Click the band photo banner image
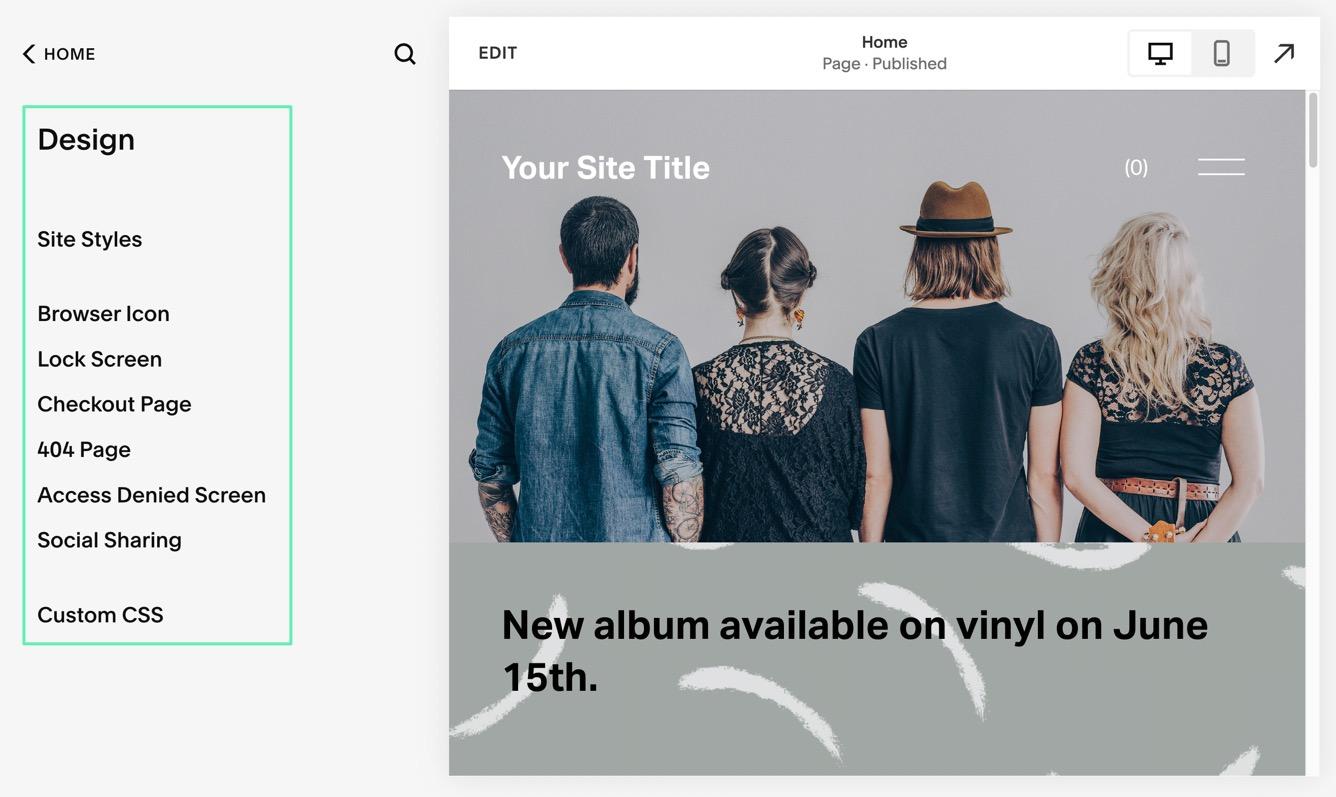The width and height of the screenshot is (1336, 797). (x=876, y=380)
